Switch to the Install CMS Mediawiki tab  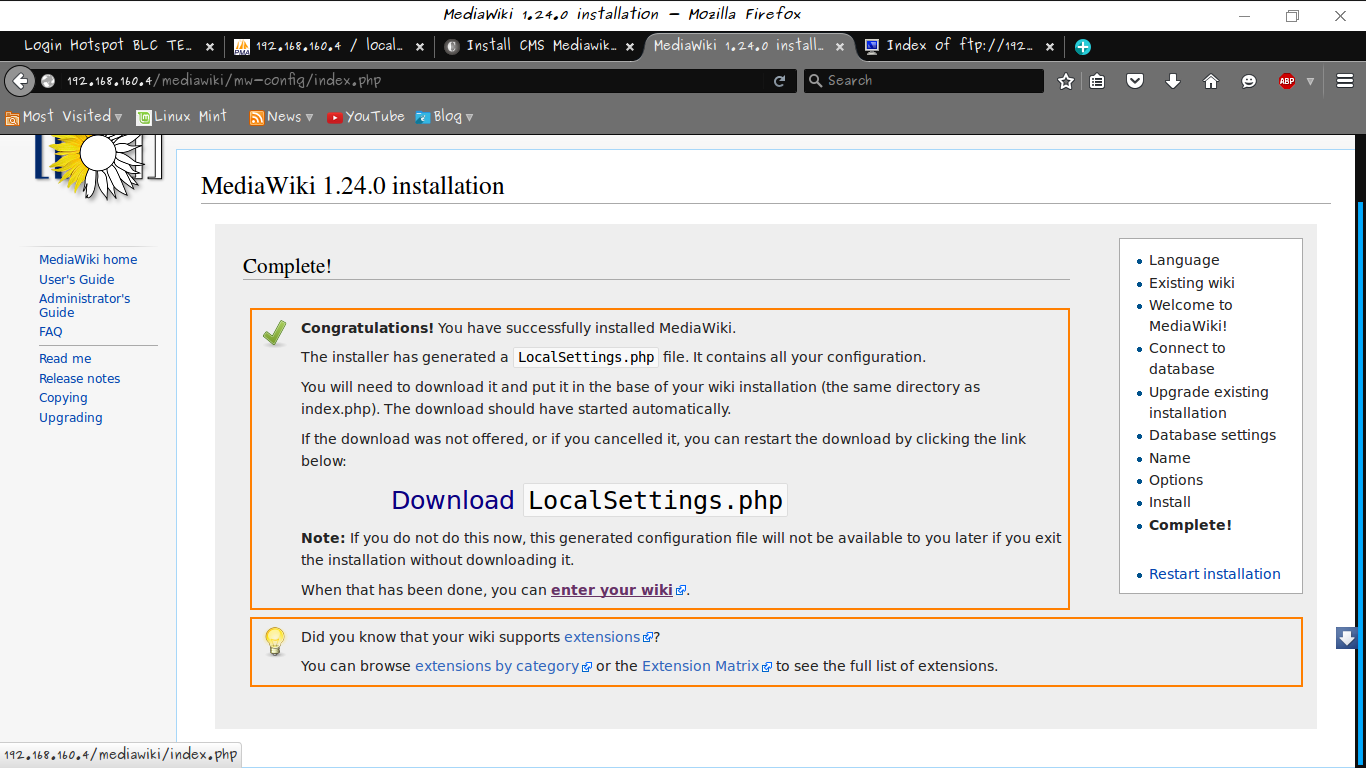tap(540, 46)
